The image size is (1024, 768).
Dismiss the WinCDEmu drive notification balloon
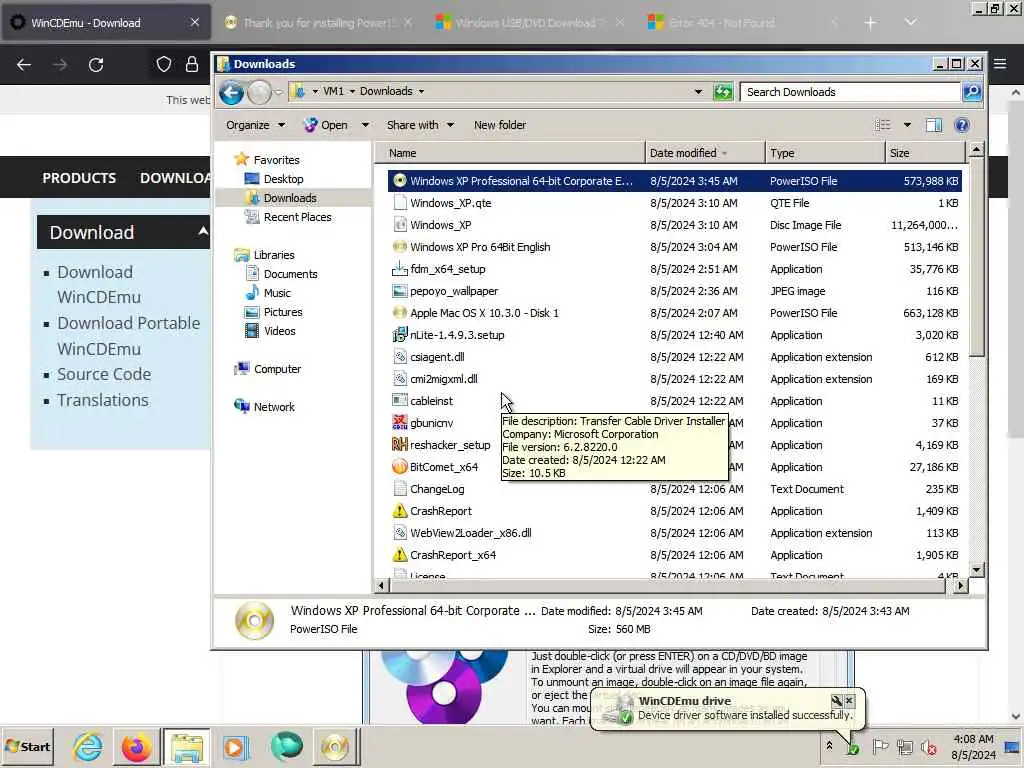point(849,701)
